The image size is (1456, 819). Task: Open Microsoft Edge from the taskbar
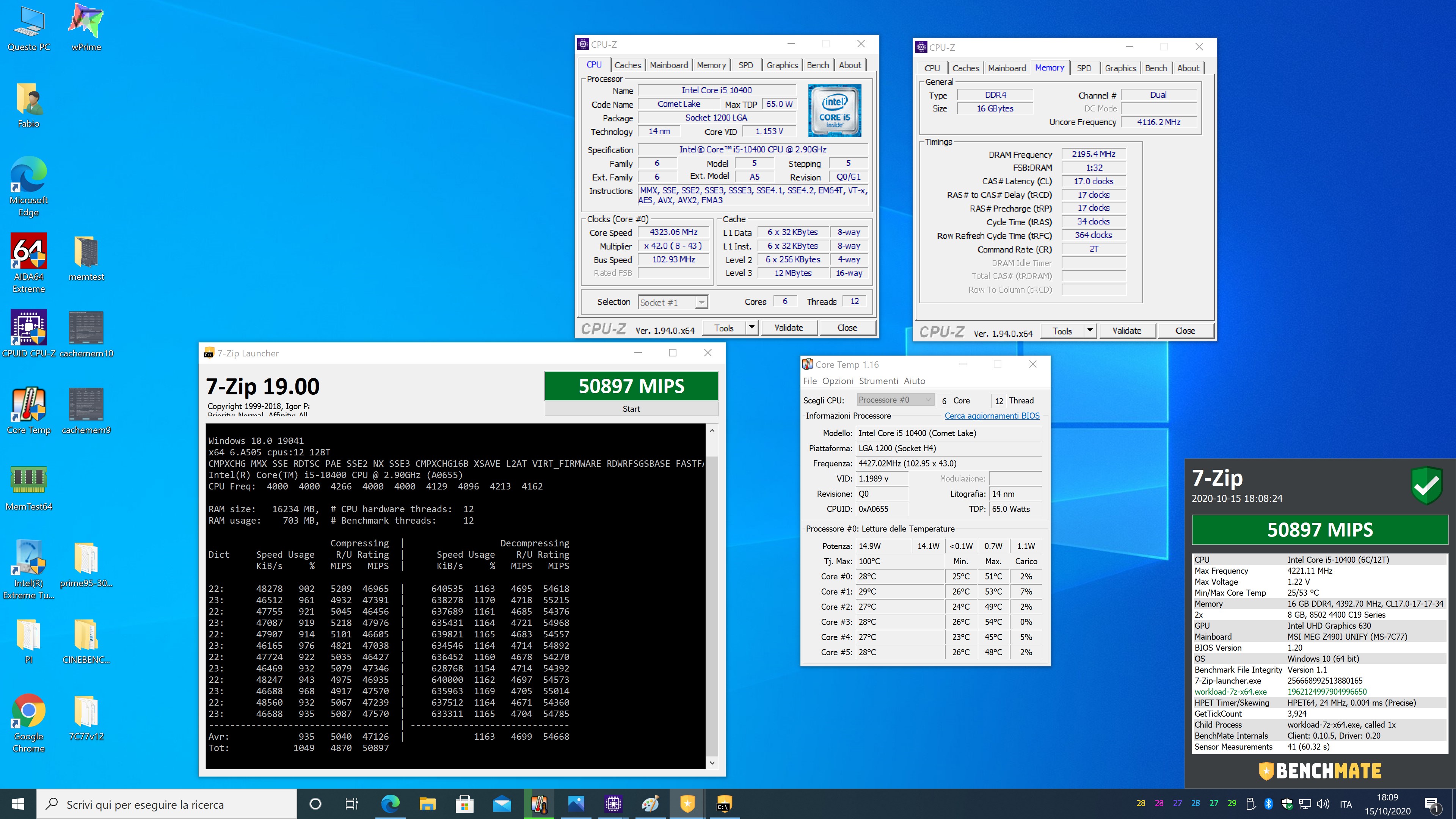390,804
